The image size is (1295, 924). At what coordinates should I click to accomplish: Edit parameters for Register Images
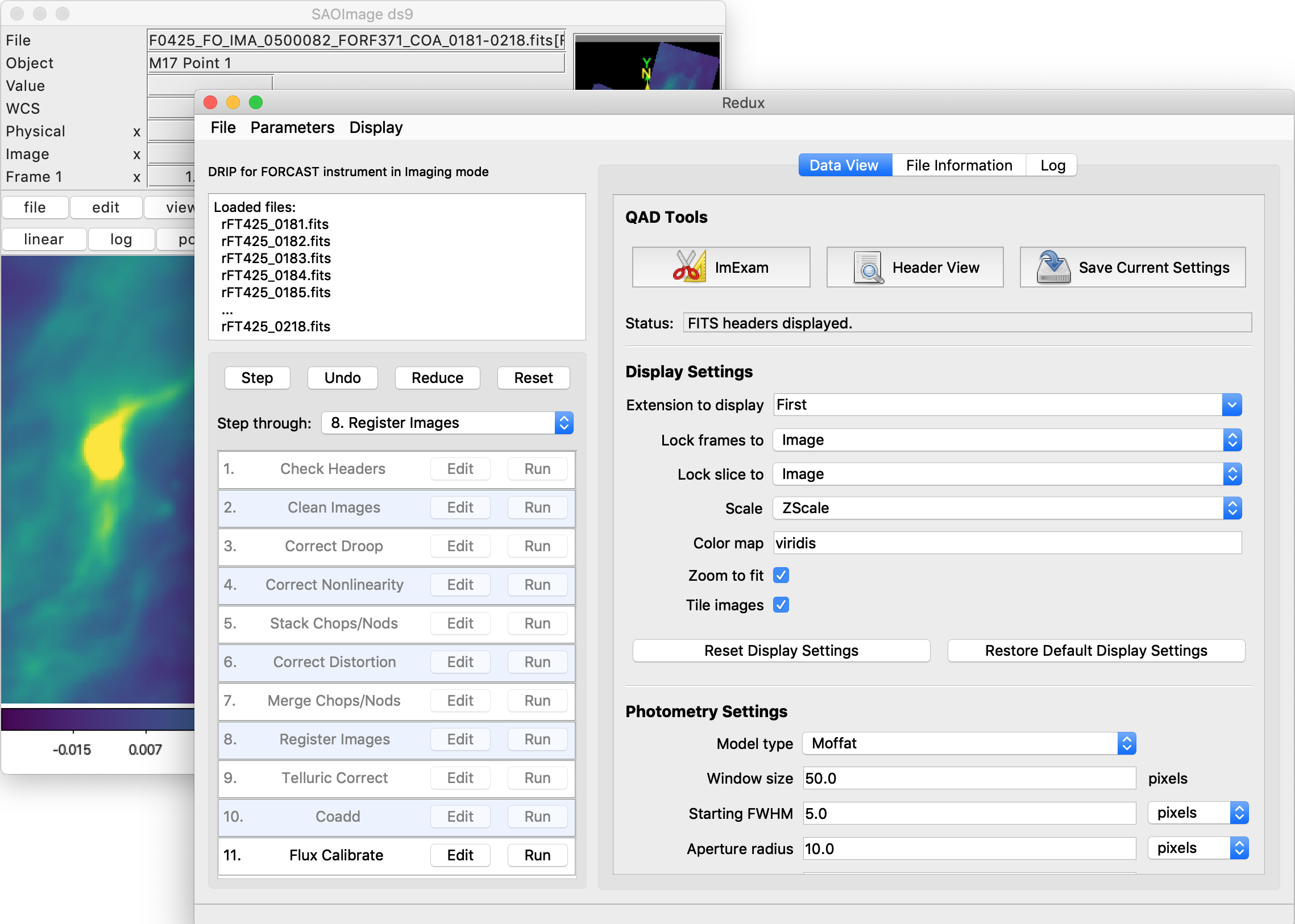tap(460, 739)
